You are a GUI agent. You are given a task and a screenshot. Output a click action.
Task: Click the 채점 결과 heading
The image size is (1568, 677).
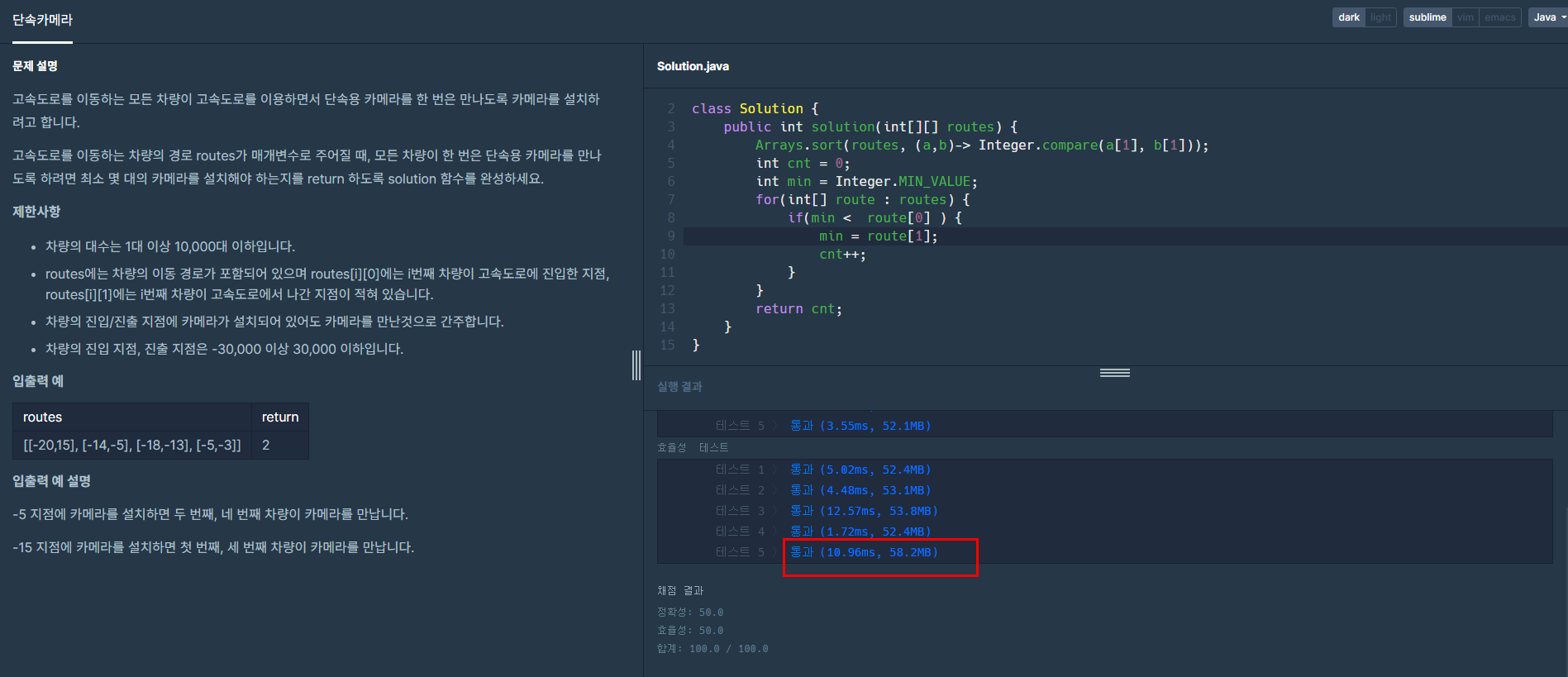(680, 590)
